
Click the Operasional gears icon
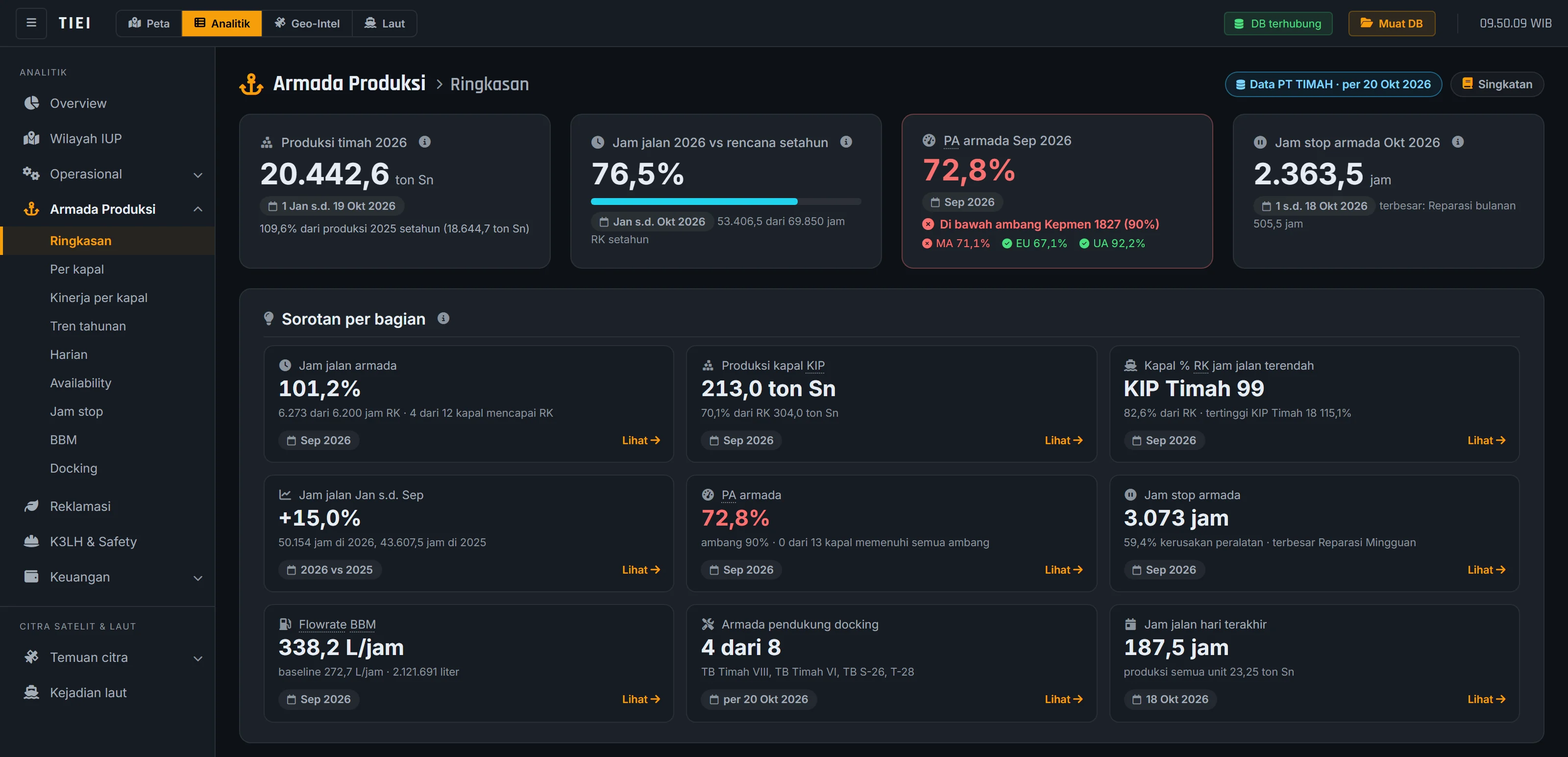[x=32, y=174]
